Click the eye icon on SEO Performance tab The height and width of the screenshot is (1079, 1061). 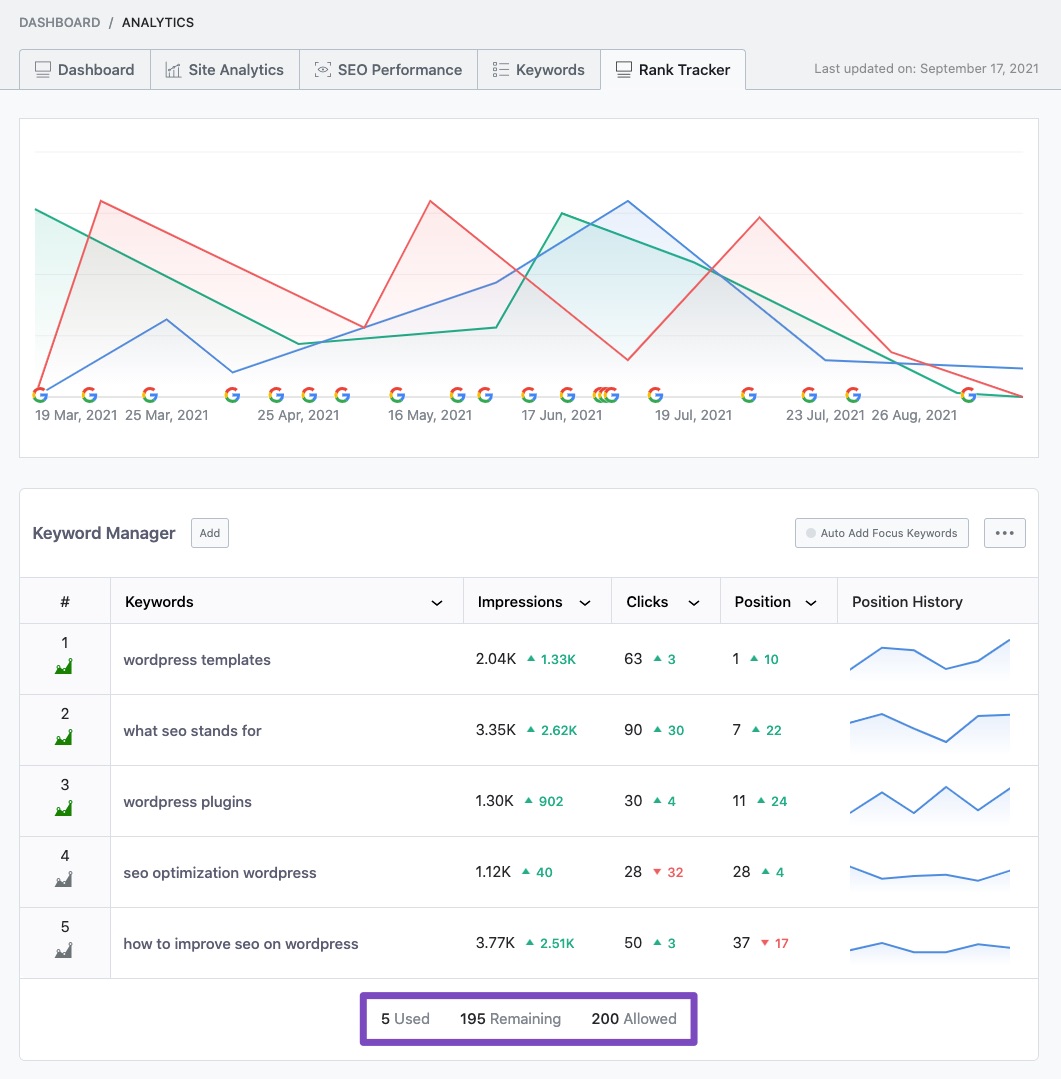point(322,69)
